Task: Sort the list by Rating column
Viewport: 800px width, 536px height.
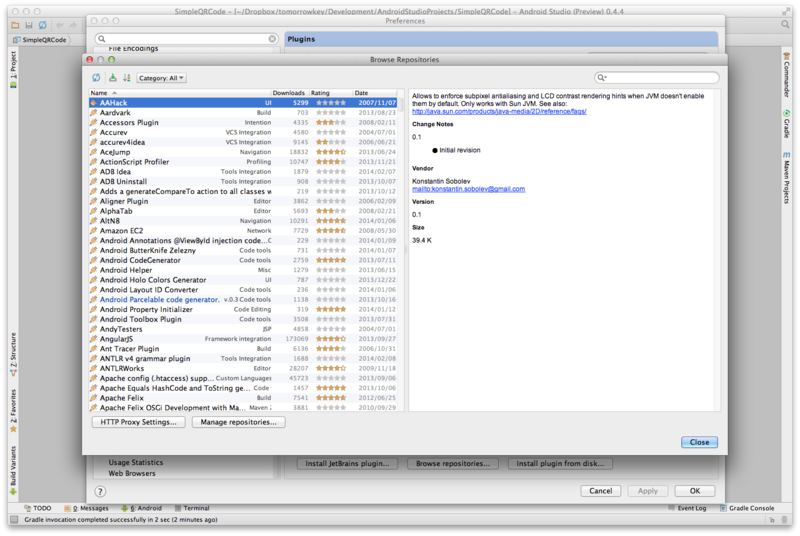Action: click(x=330, y=93)
